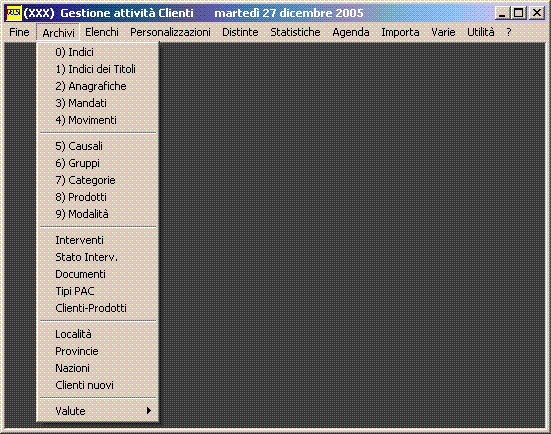Select 0) Indici menu item
This screenshot has height=434, width=551.
[x=98, y=52]
